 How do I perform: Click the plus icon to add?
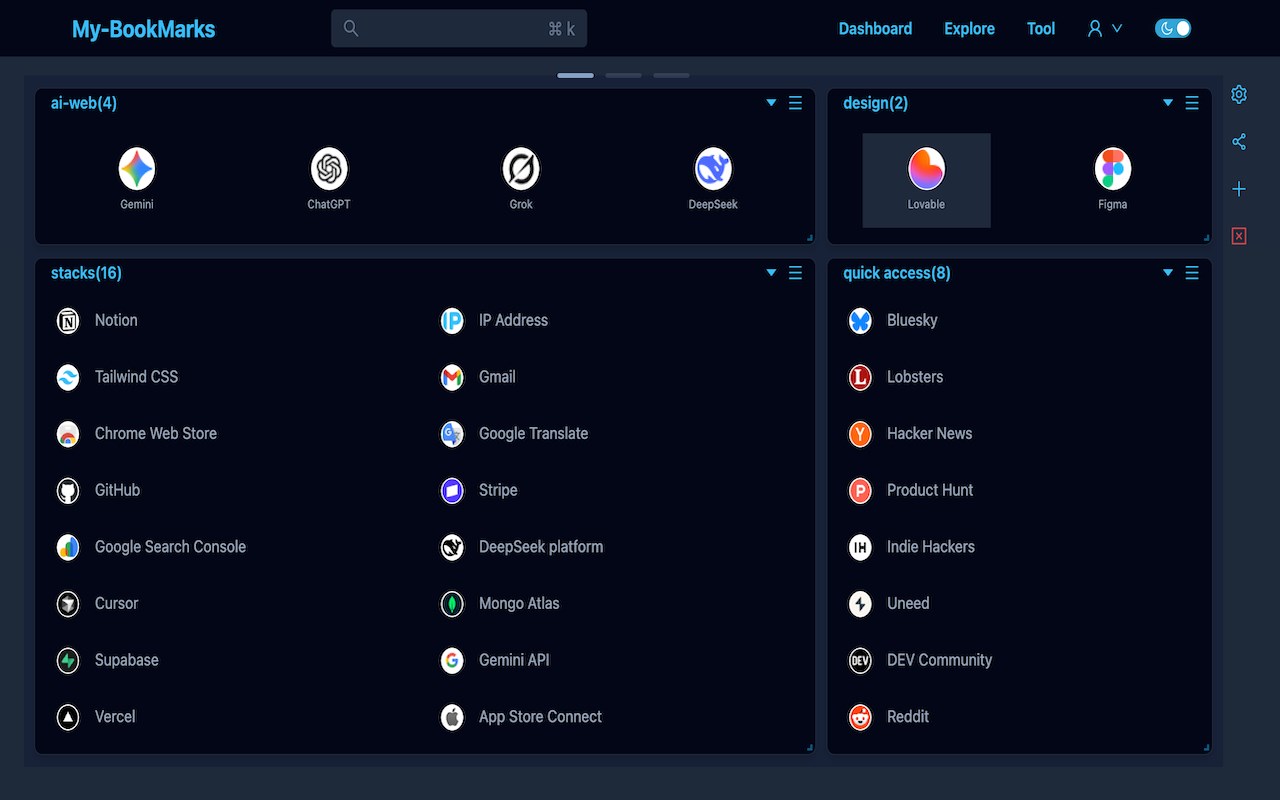click(x=1239, y=189)
